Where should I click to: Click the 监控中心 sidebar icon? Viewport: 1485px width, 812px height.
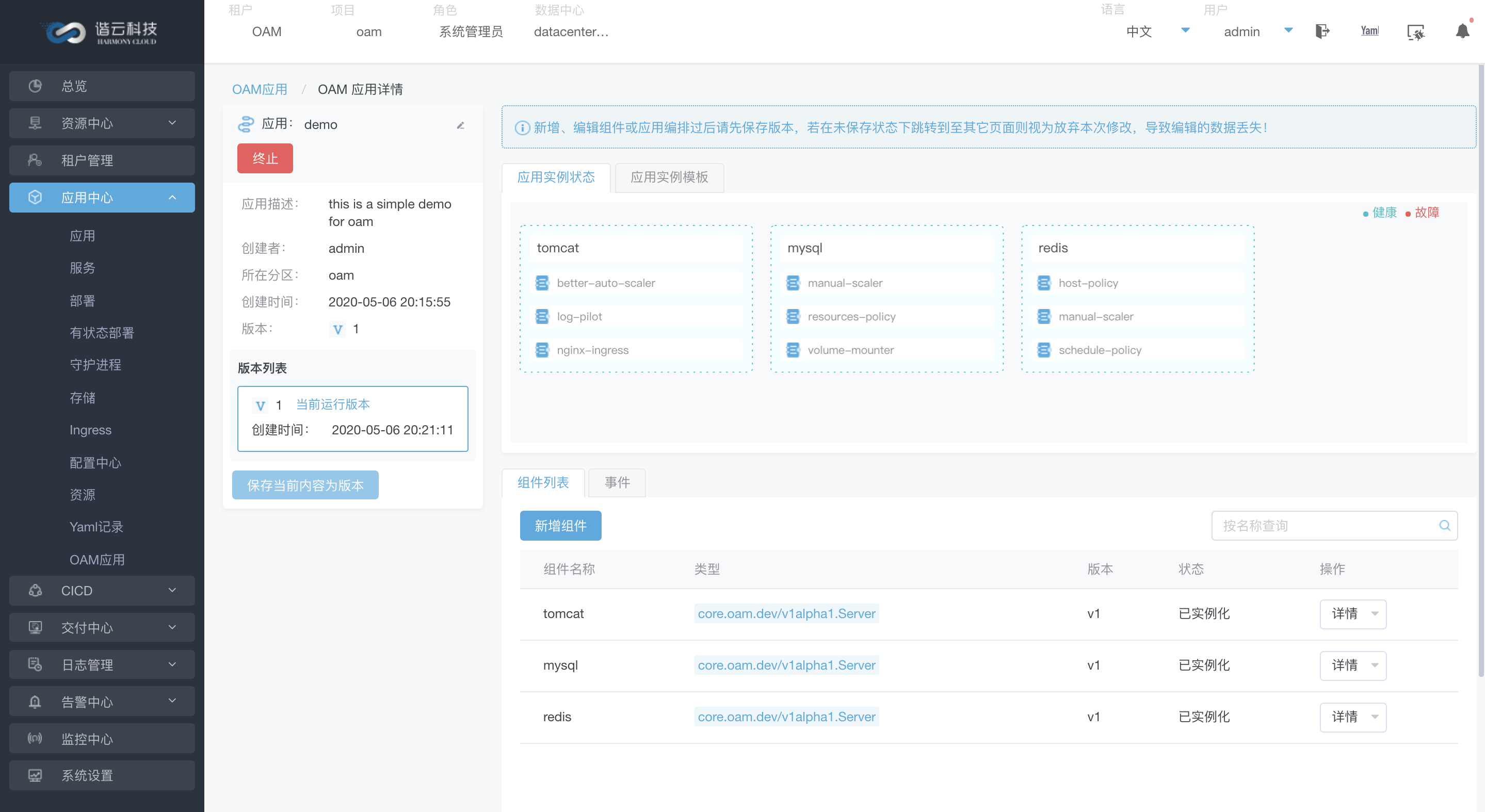pyautogui.click(x=34, y=738)
